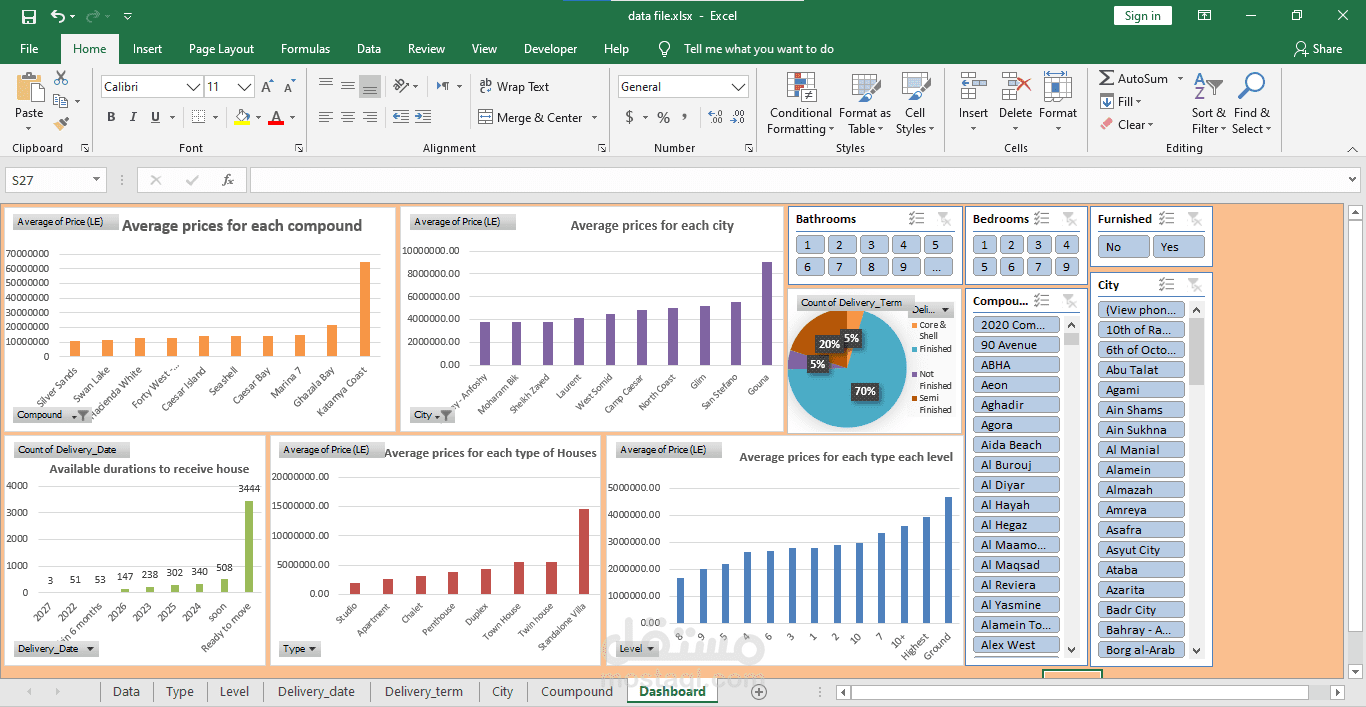
Task: Go to the Data sheet tab
Action: pos(126,692)
